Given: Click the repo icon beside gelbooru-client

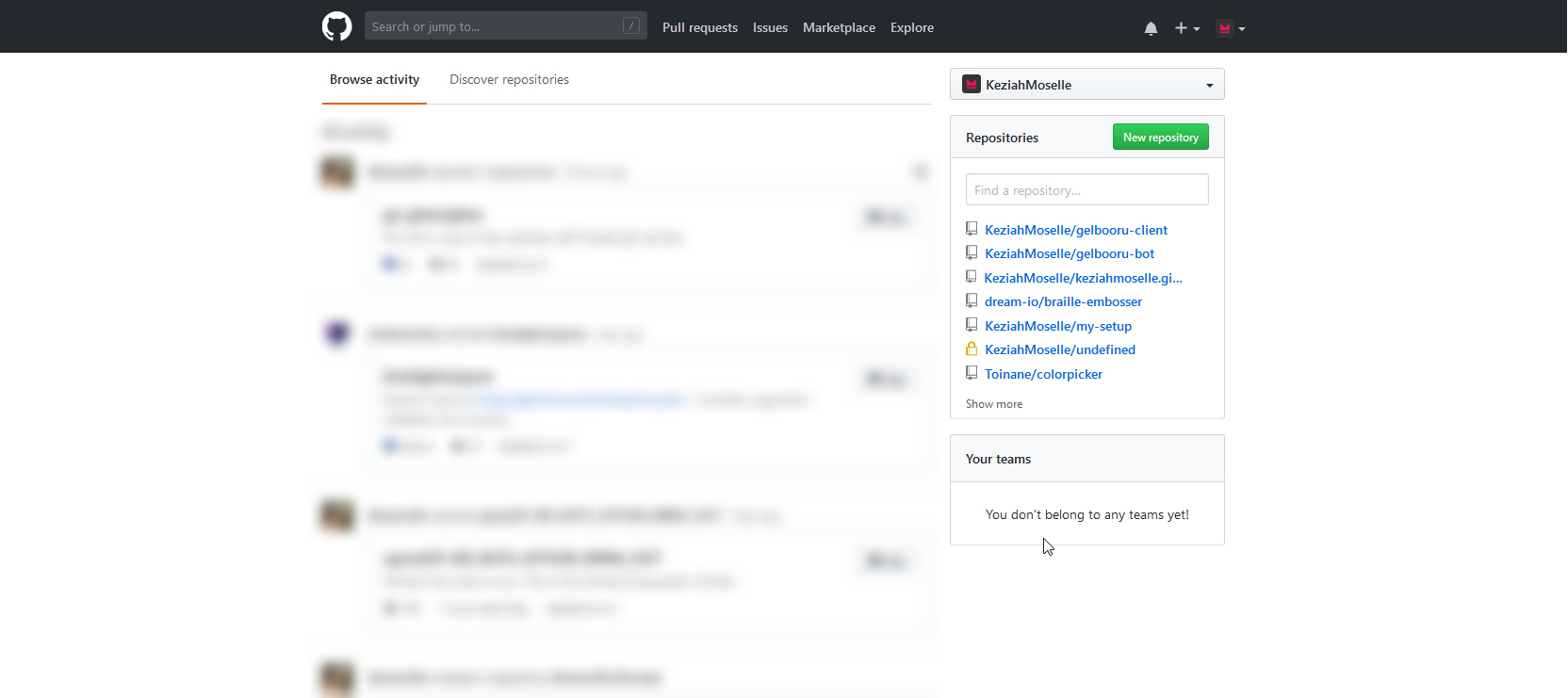Looking at the screenshot, I should coord(972,229).
